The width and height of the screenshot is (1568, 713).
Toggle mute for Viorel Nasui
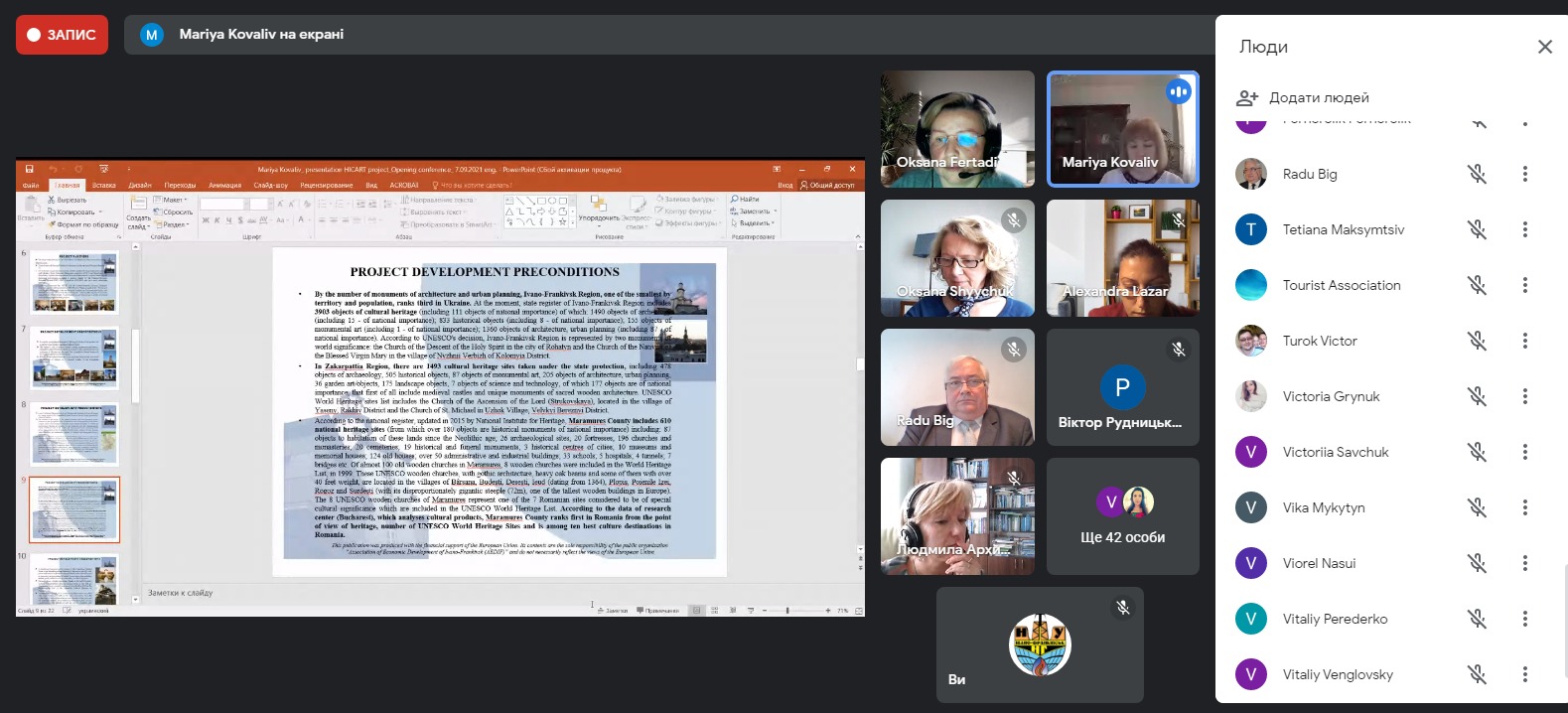pyautogui.click(x=1478, y=563)
